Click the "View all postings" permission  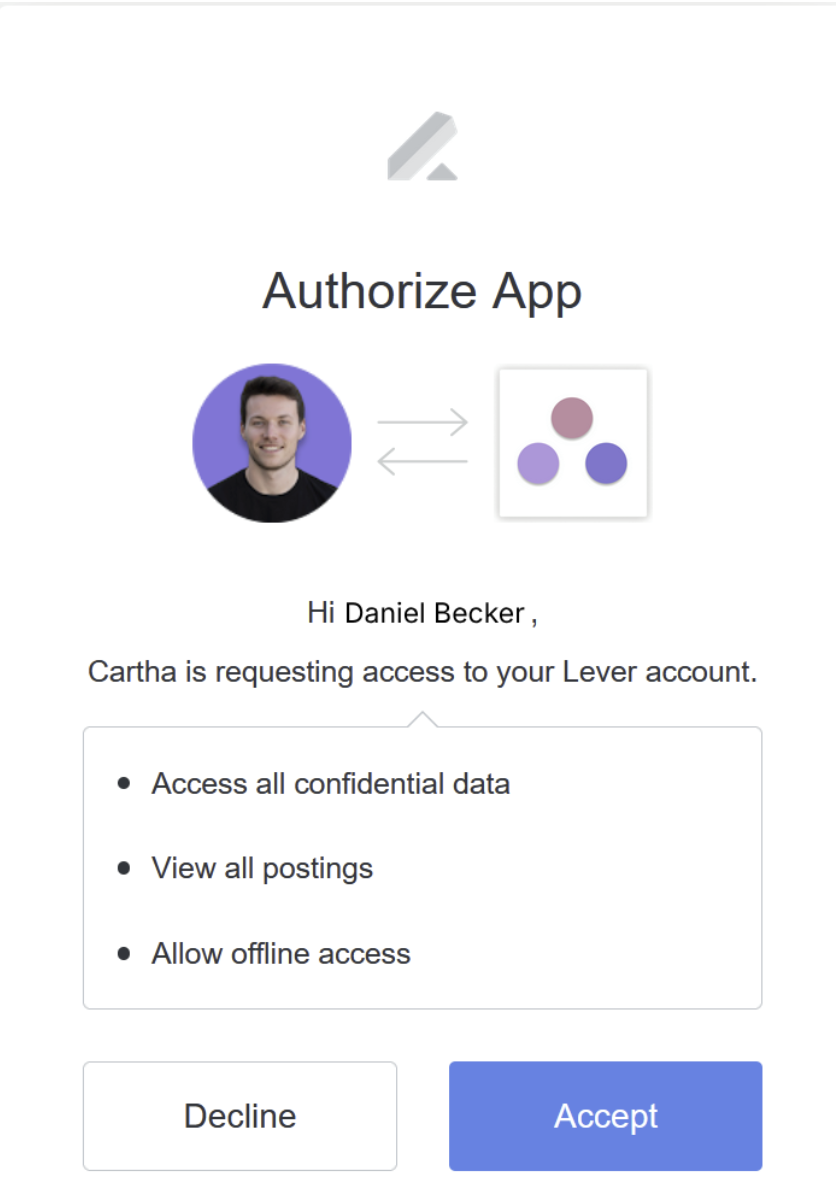click(x=262, y=868)
